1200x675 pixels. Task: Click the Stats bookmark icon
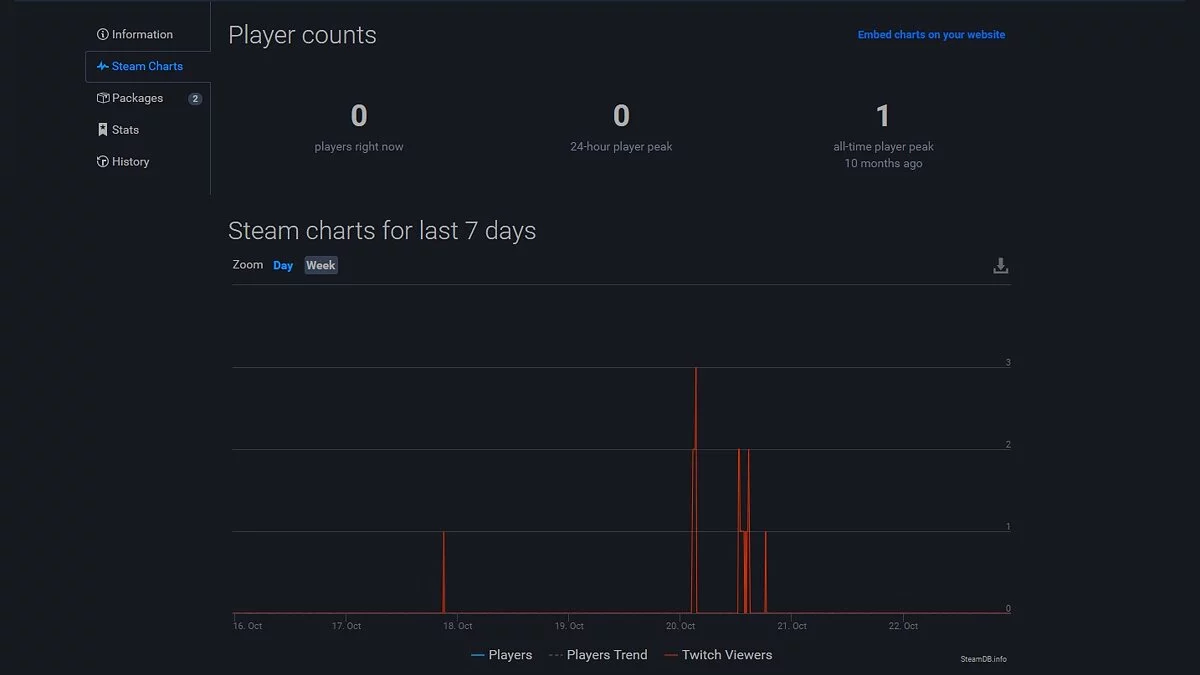click(102, 130)
